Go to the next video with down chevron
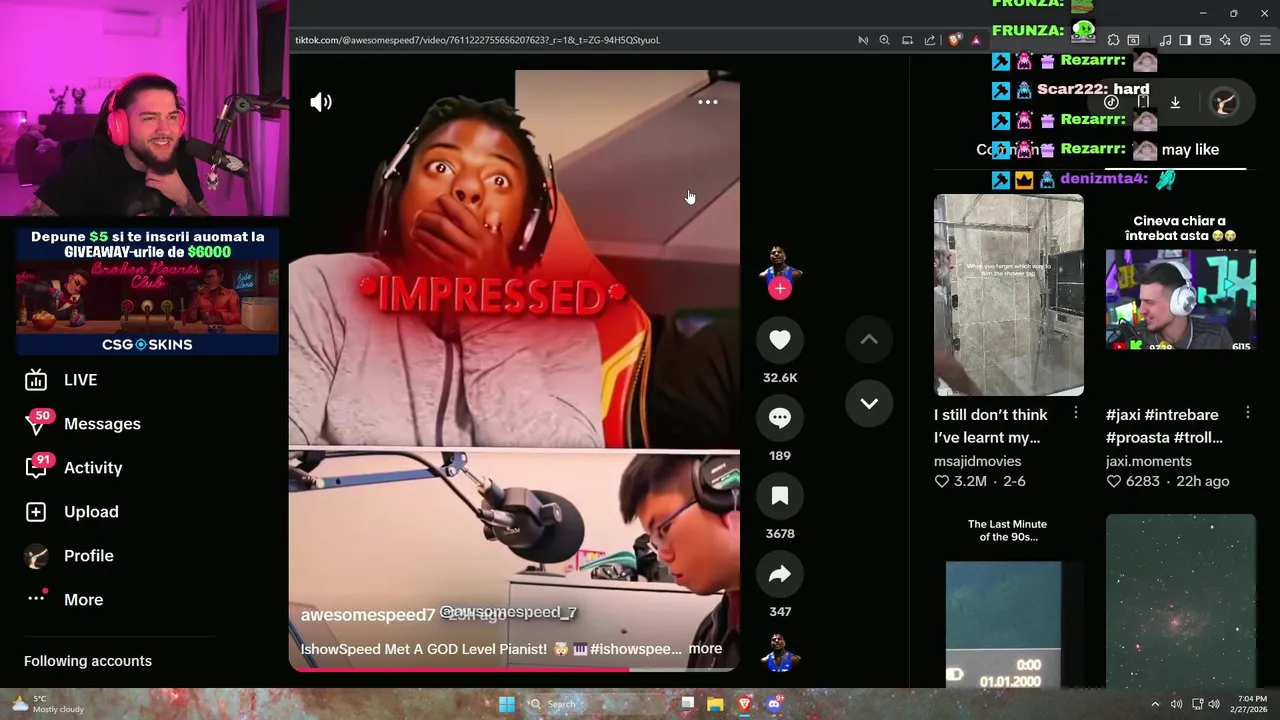 [869, 404]
